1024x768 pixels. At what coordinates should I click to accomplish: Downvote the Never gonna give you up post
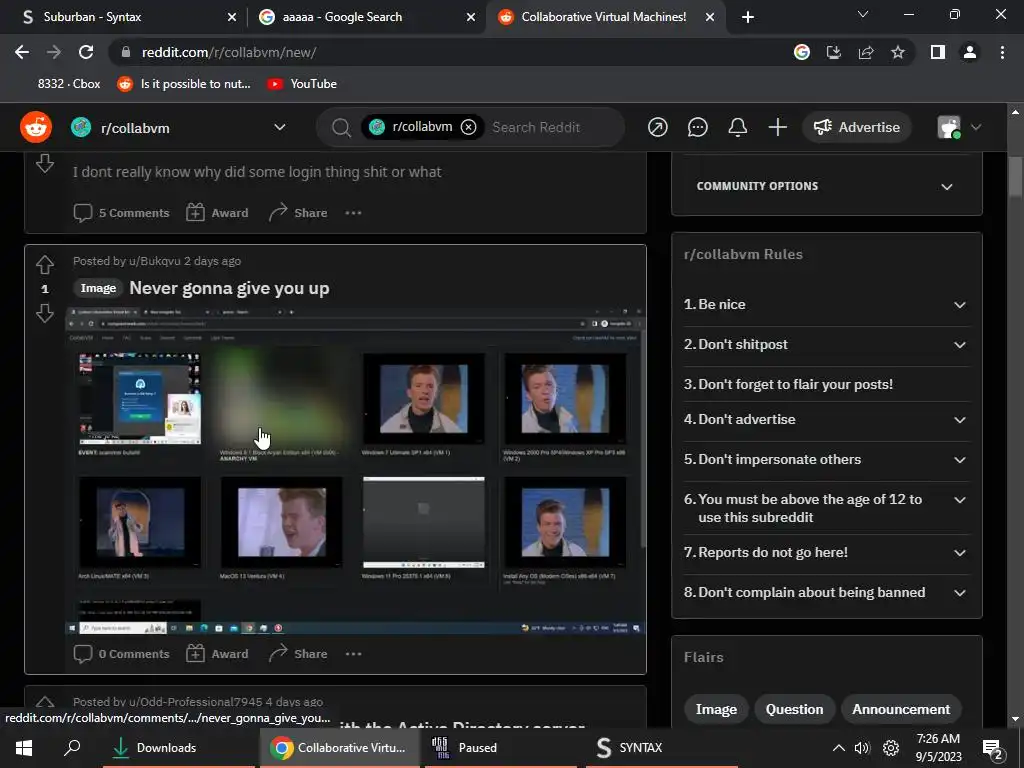coord(44,314)
